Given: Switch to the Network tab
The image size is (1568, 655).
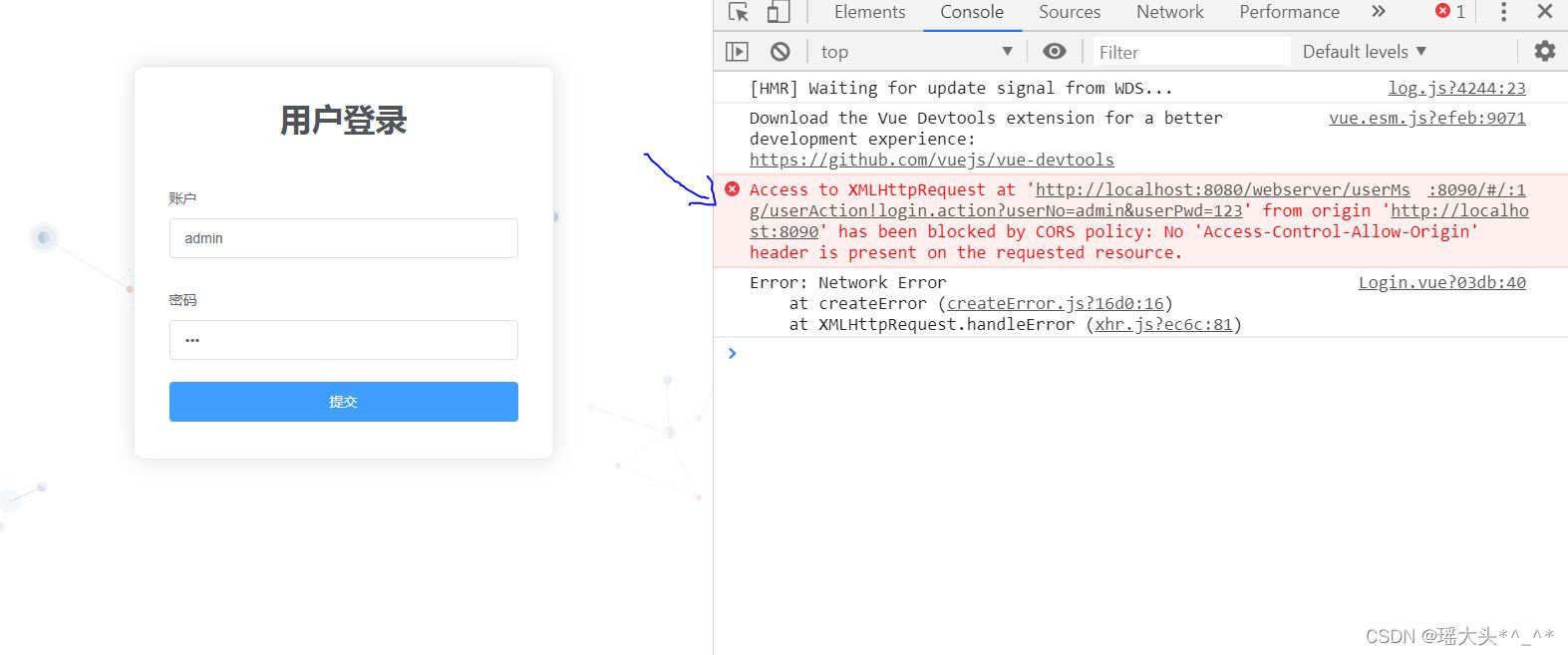Looking at the screenshot, I should (x=1170, y=12).
